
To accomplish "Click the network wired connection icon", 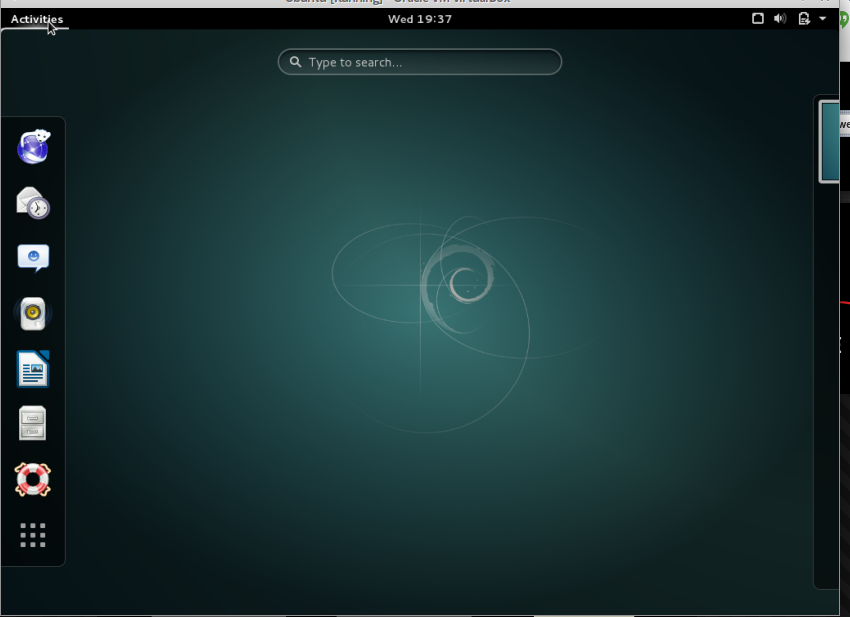I will [x=758, y=19].
